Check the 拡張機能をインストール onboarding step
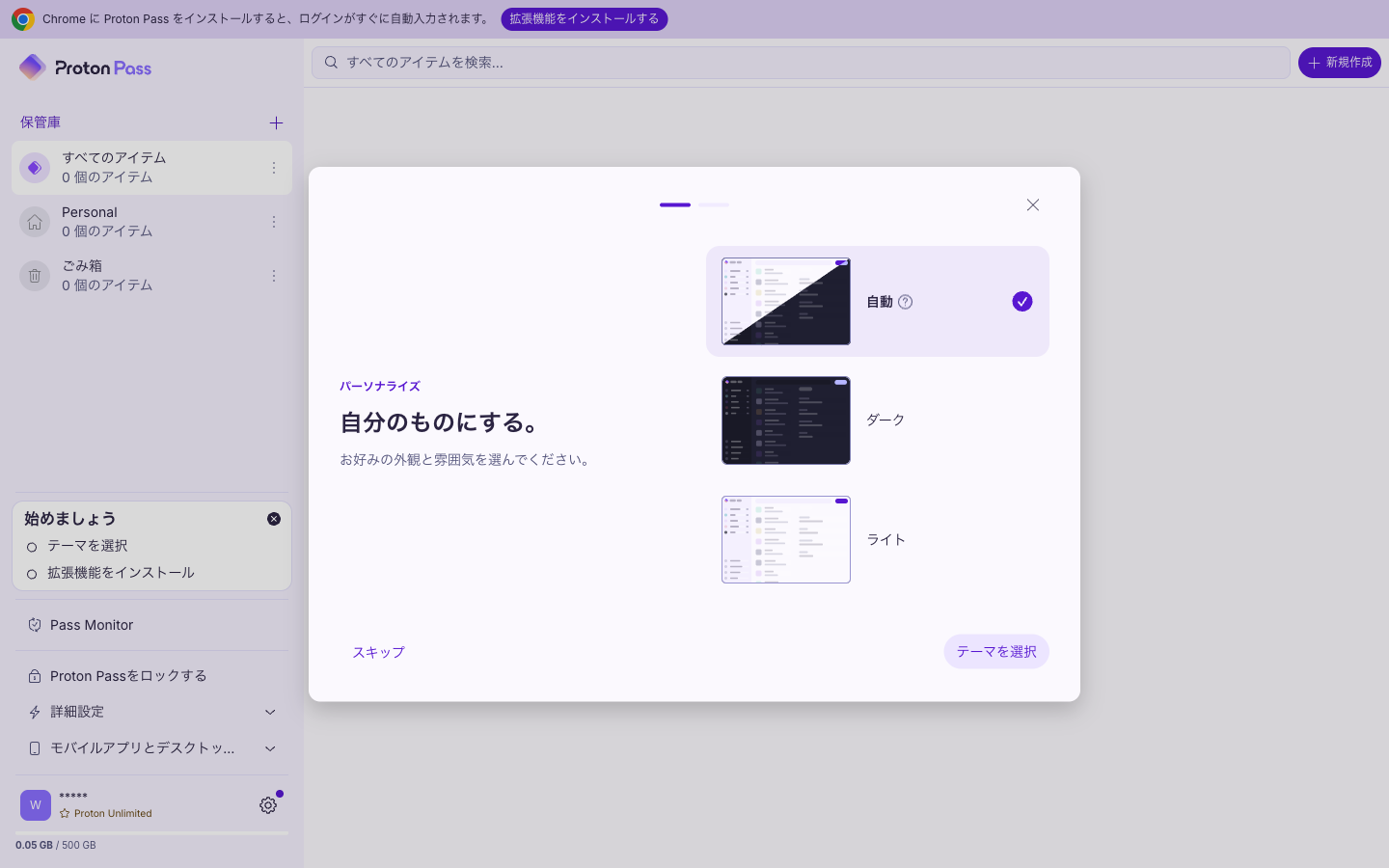This screenshot has width=1389, height=868. 32,574
